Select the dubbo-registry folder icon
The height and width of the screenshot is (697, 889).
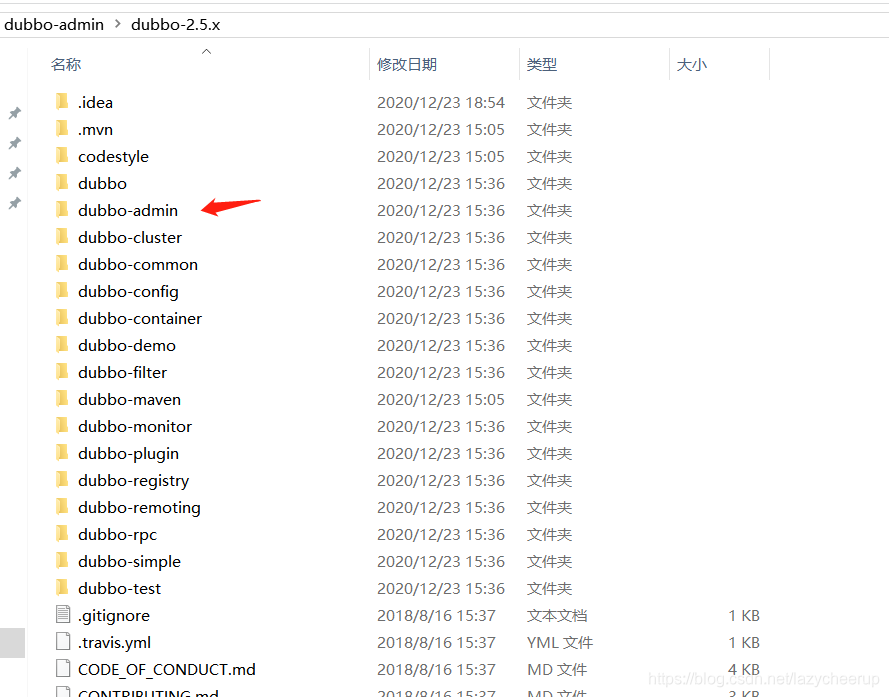(x=62, y=480)
